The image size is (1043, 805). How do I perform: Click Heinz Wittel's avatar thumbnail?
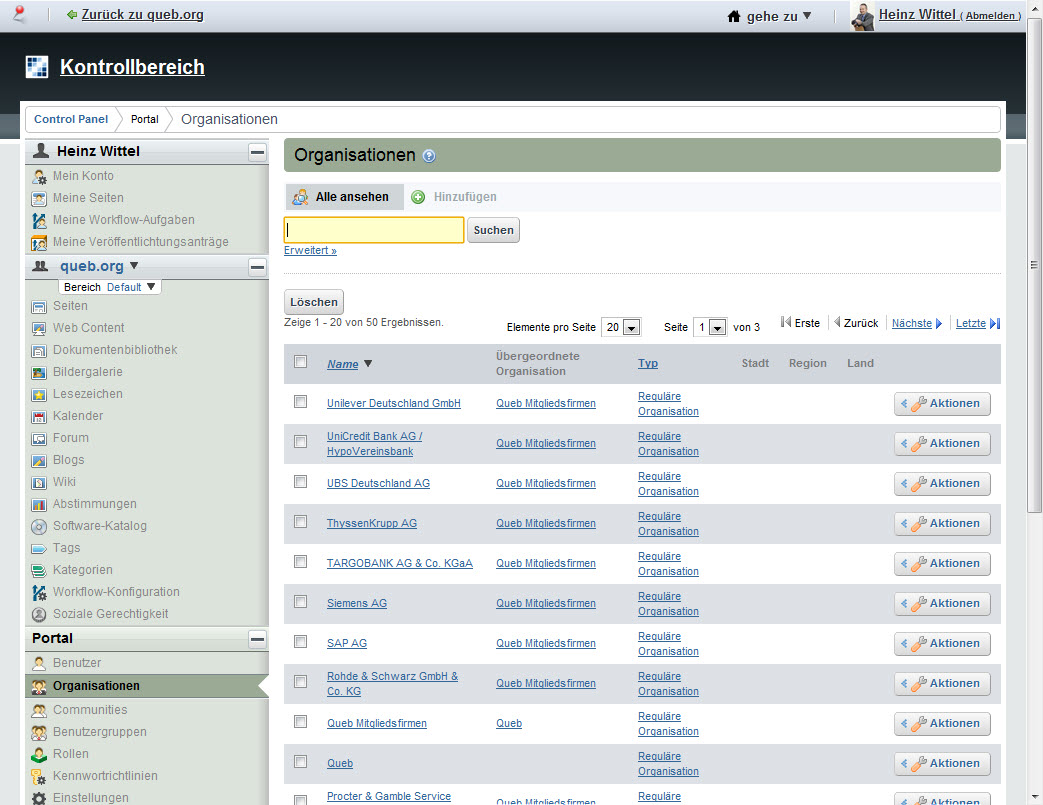862,16
